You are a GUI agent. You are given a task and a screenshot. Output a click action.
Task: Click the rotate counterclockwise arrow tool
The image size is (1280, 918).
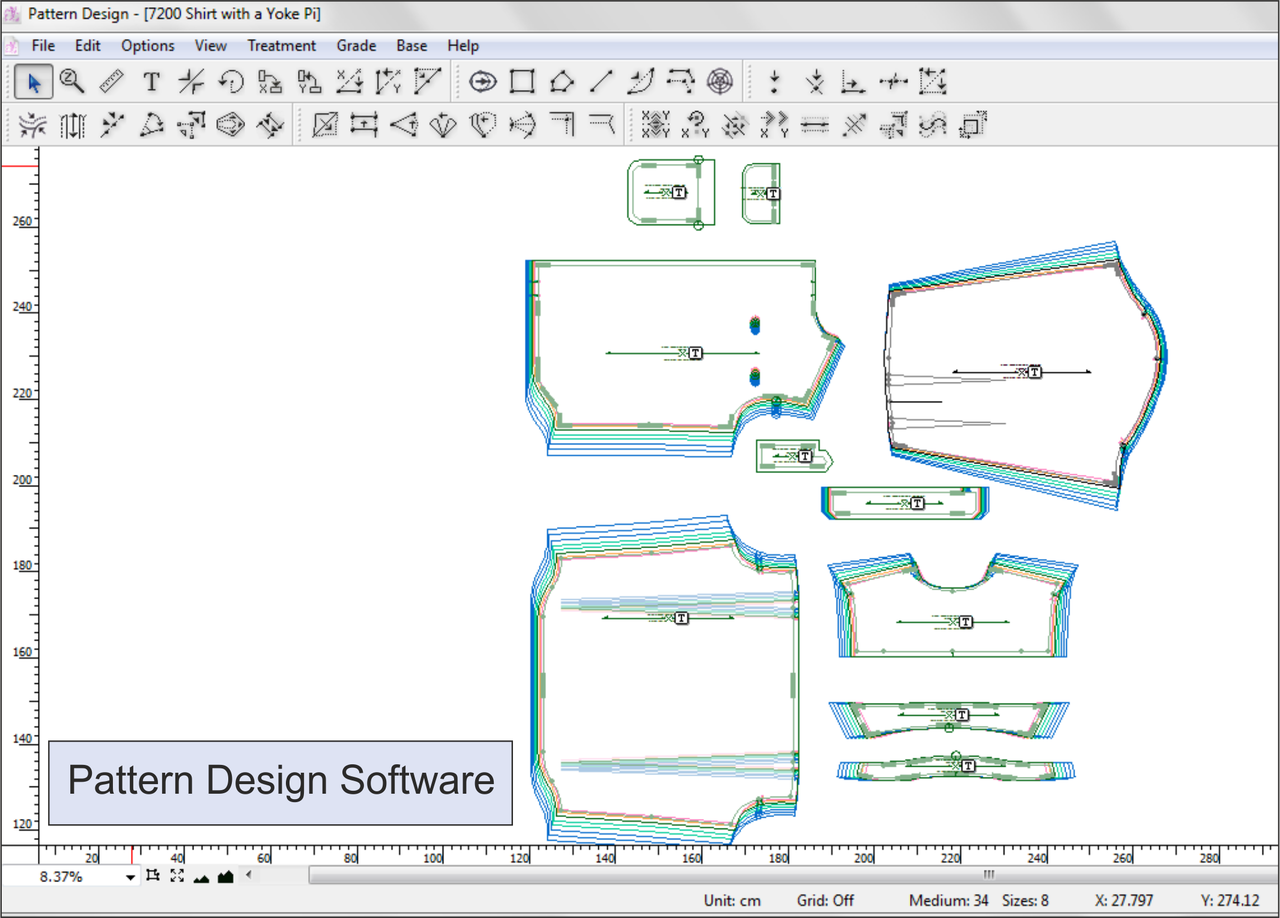[x=231, y=82]
